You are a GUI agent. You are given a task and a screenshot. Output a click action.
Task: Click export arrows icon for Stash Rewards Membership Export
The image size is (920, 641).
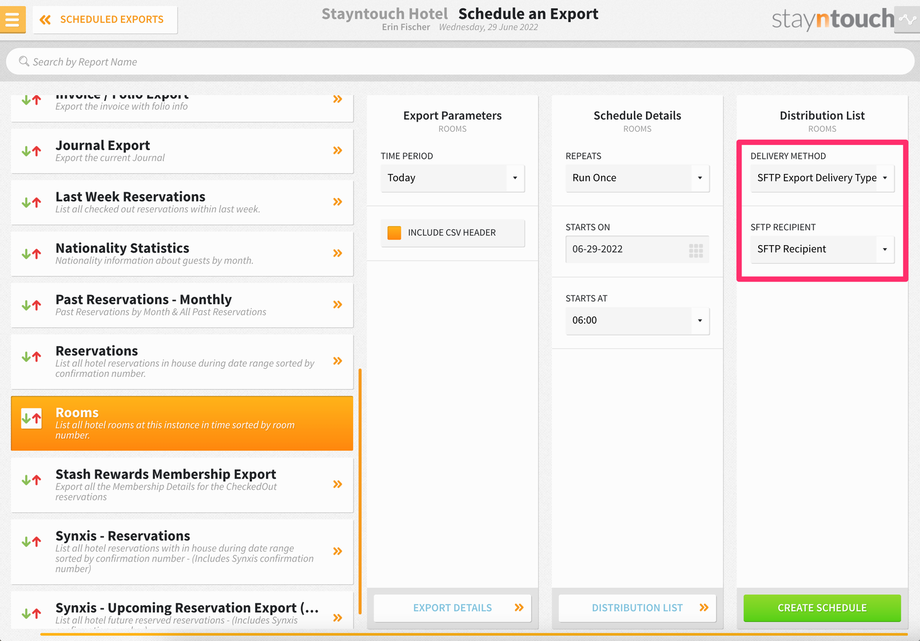[x=32, y=480]
